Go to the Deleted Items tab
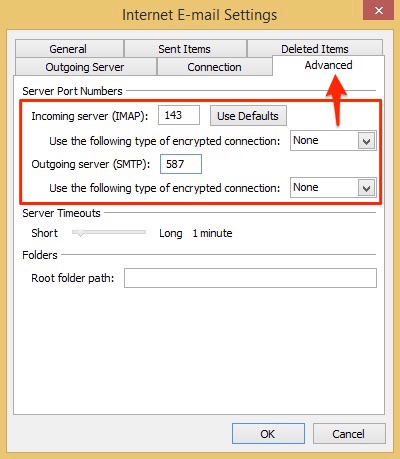Screen dimensions: 400x459 coord(315,48)
